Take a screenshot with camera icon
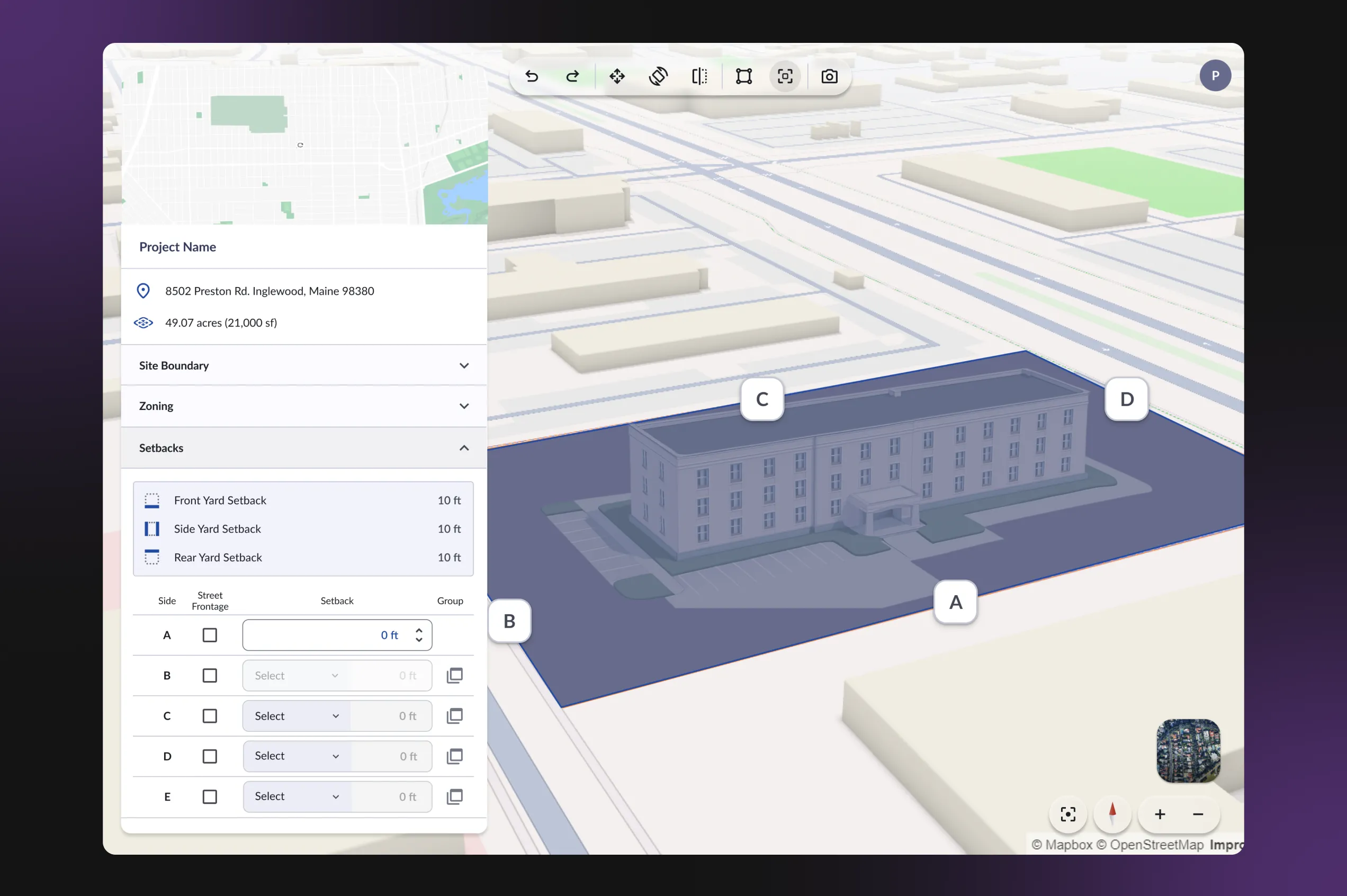 click(829, 76)
